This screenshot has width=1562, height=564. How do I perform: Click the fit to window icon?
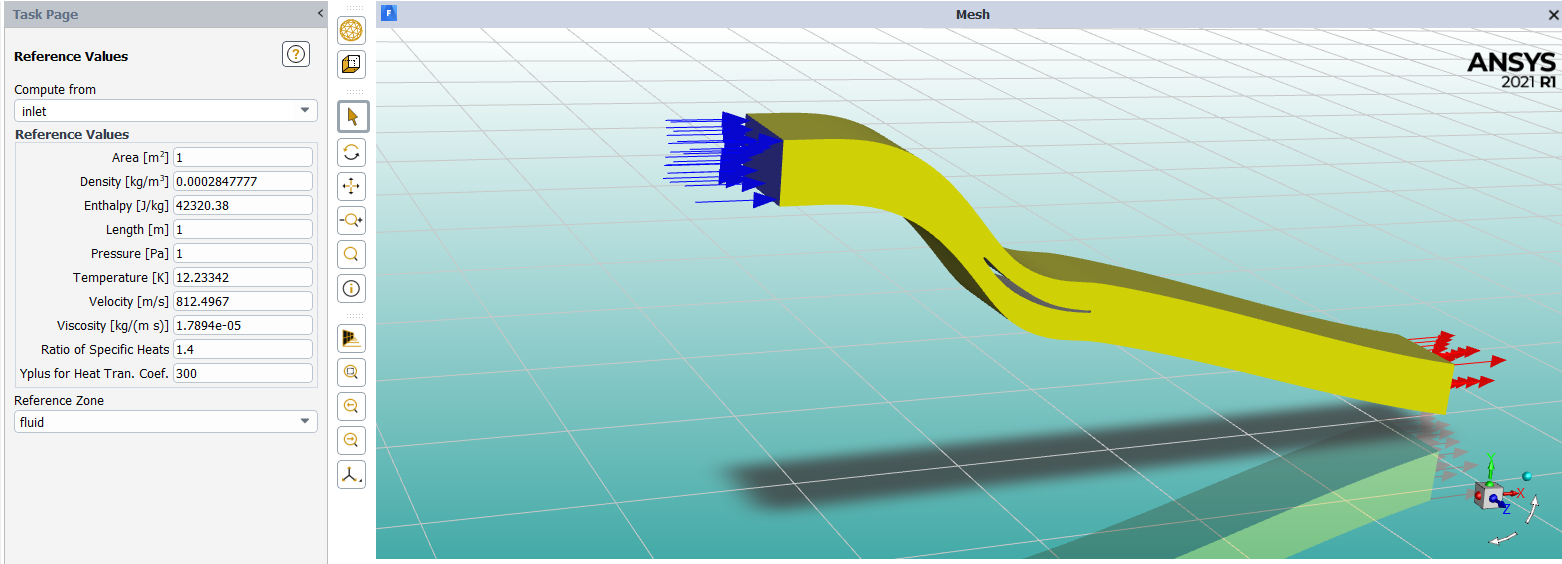[351, 372]
